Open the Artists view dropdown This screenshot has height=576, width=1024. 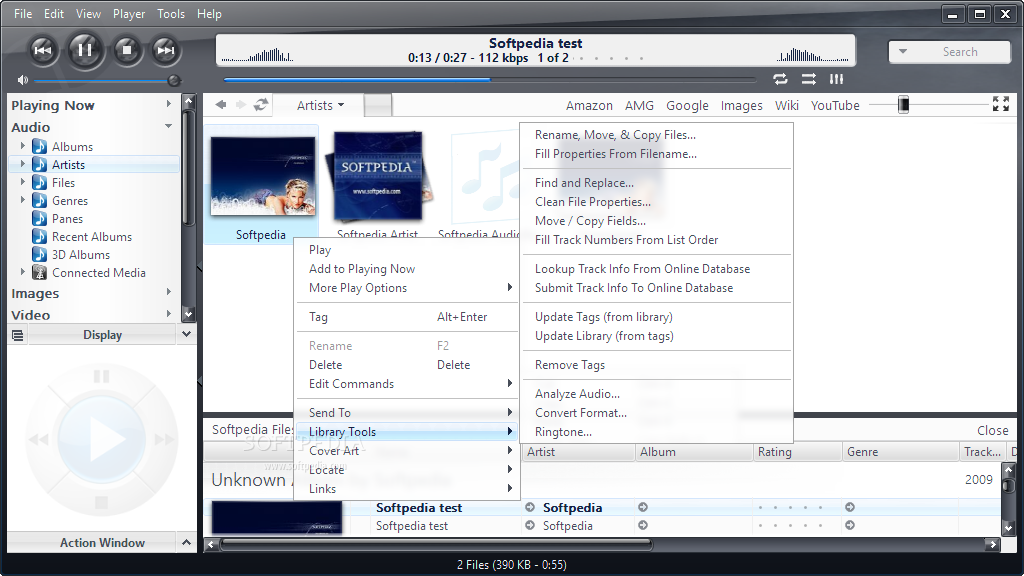[x=320, y=105]
